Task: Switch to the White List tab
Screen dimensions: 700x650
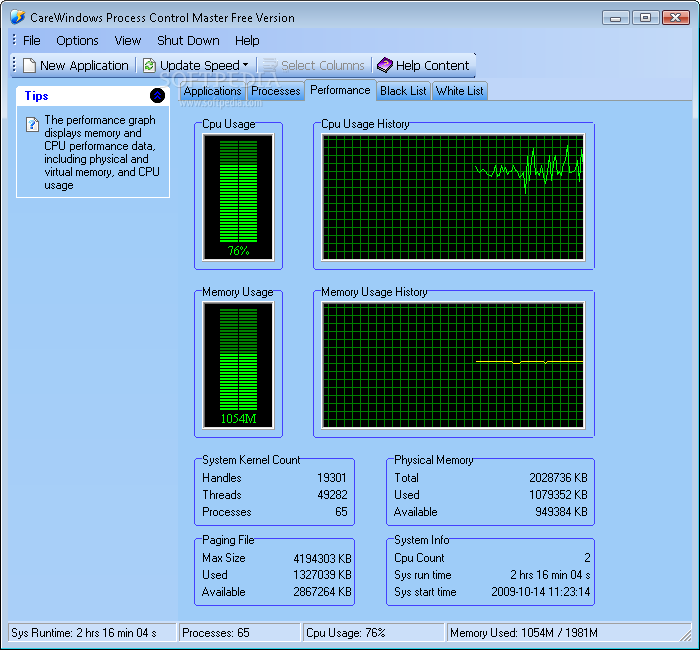Action: [459, 91]
